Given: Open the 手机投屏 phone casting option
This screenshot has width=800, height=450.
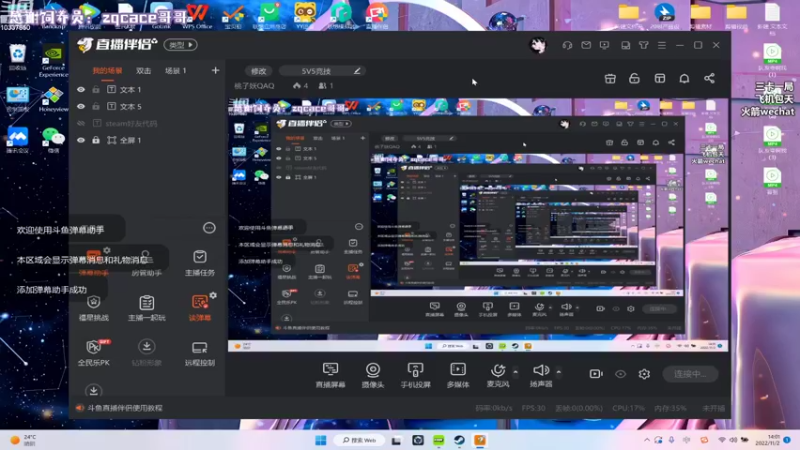Looking at the screenshot, I should 415,374.
